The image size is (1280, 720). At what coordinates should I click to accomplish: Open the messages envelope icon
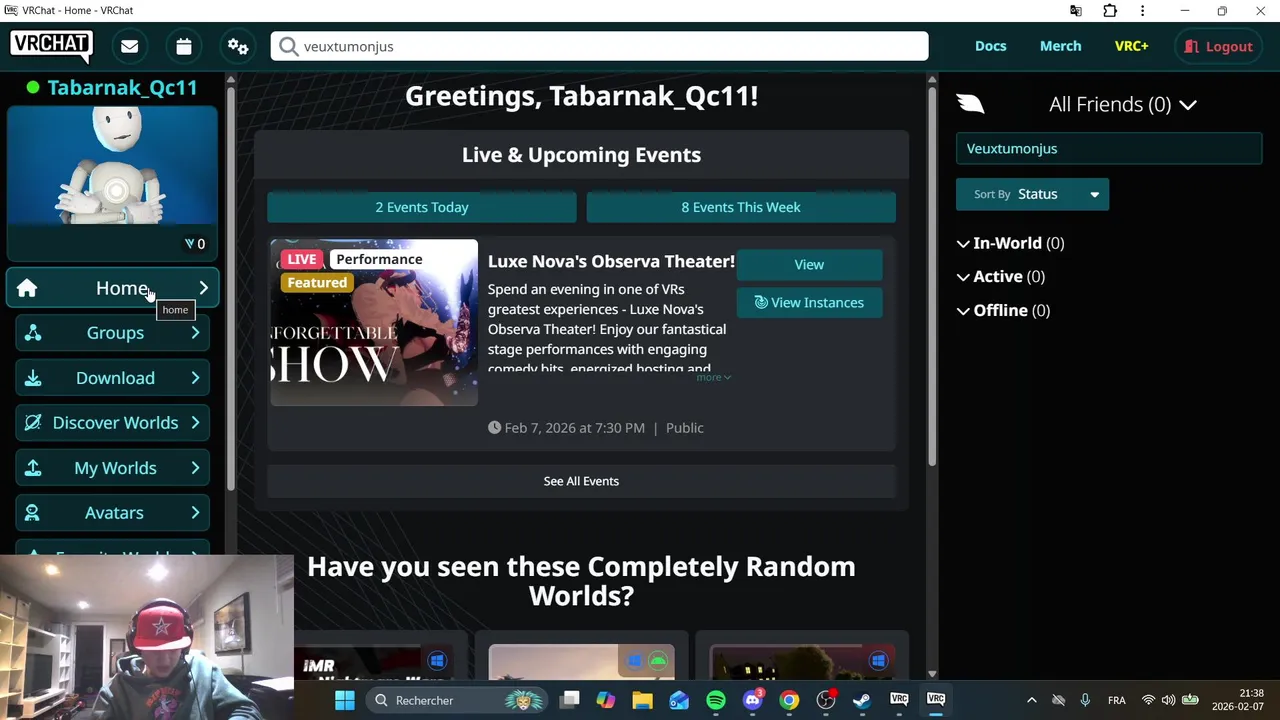[x=130, y=46]
